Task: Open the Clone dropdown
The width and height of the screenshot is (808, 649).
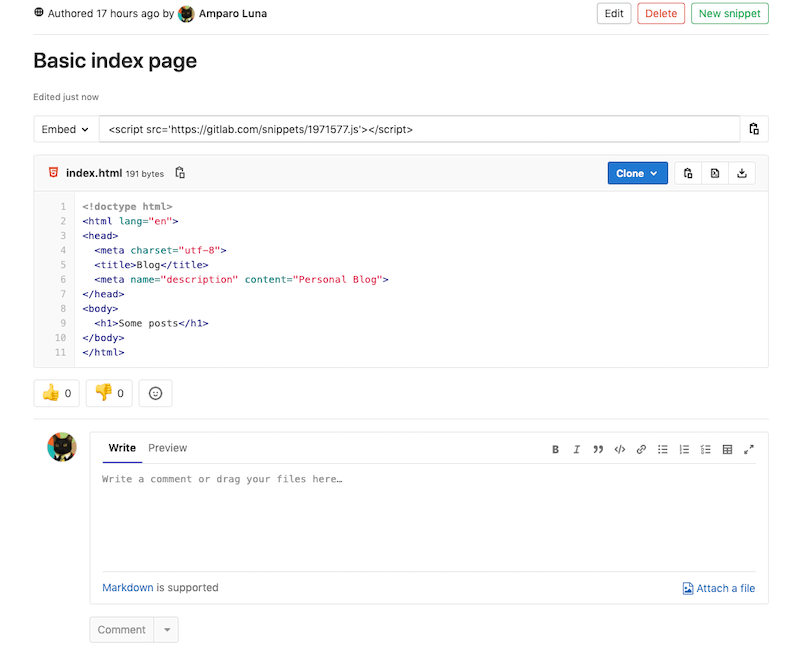Action: [637, 172]
